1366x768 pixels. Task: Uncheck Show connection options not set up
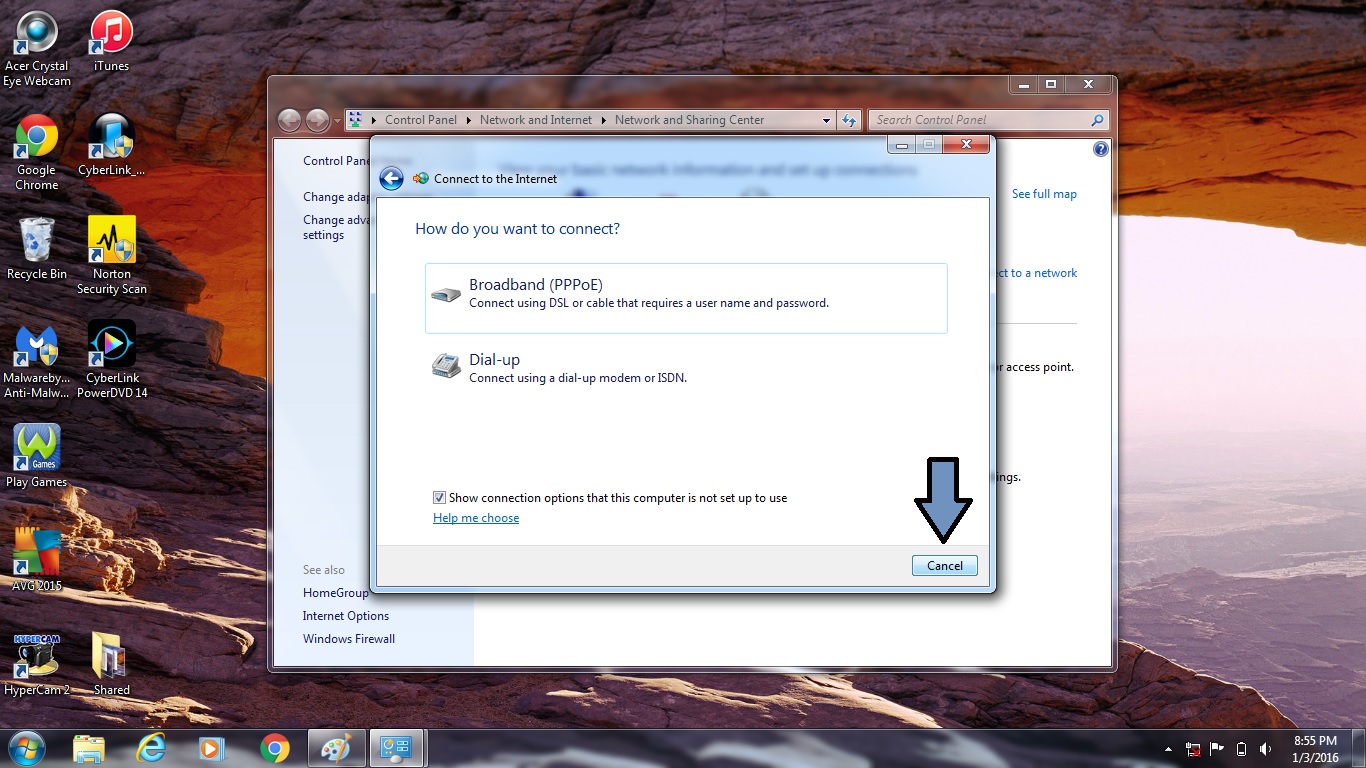(439, 498)
